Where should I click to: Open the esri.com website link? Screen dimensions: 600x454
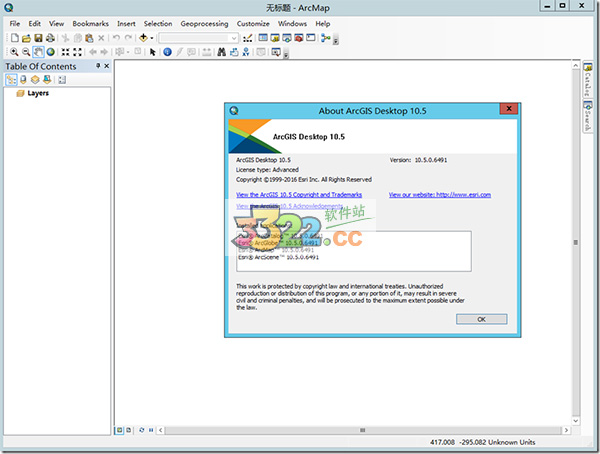pos(440,195)
